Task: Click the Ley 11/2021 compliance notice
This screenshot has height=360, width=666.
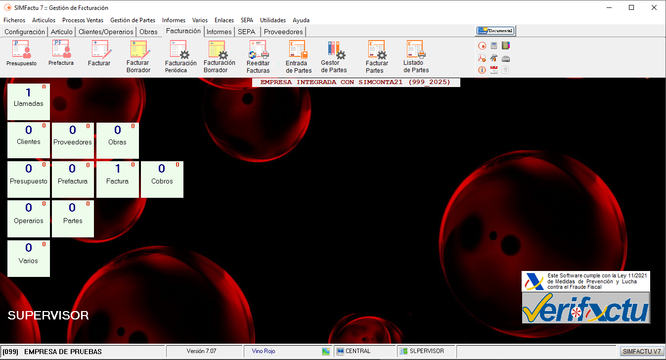Action: click(586, 281)
